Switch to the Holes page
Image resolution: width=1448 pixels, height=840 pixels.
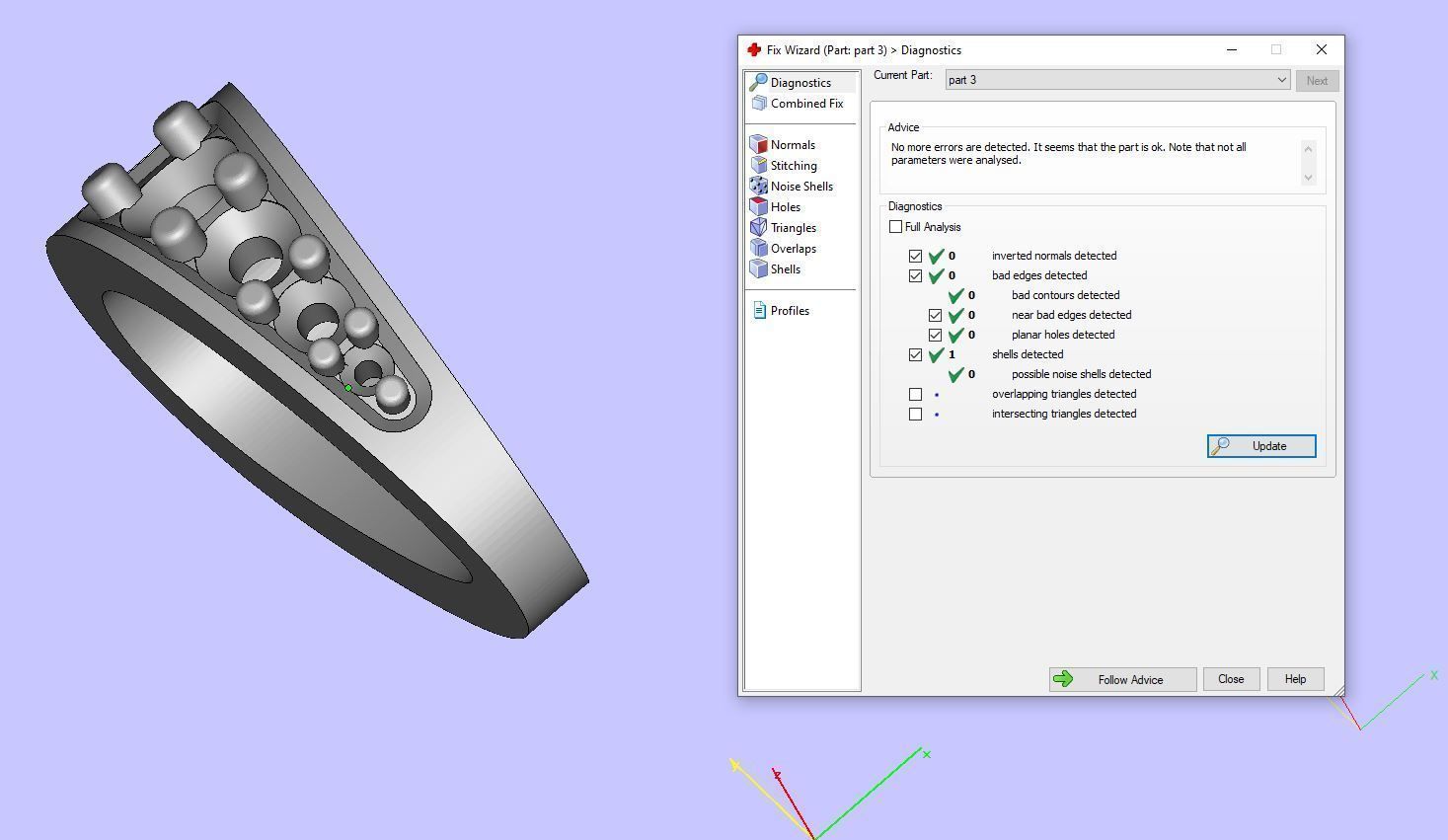[786, 207]
